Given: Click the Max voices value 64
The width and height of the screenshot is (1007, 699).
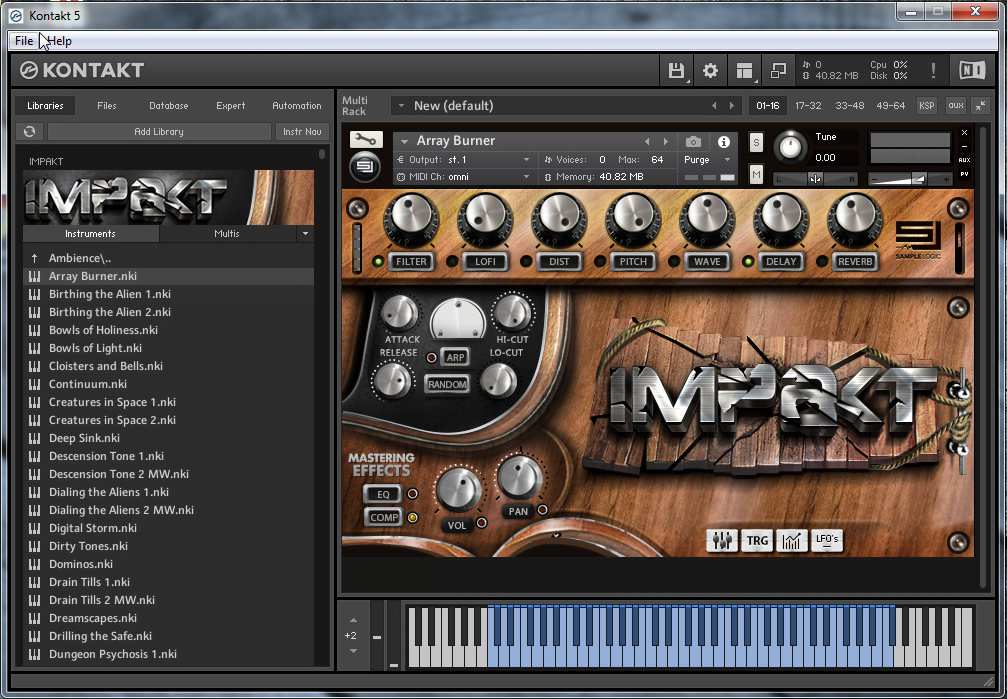Looking at the screenshot, I should 657,159.
